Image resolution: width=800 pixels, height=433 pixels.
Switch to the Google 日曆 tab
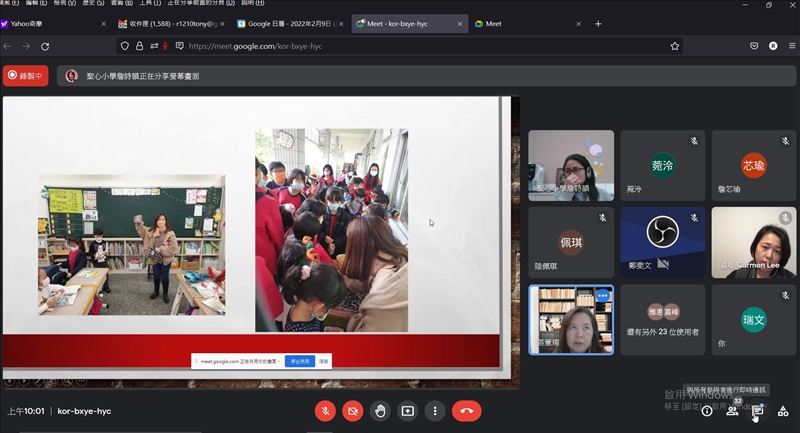pos(290,23)
